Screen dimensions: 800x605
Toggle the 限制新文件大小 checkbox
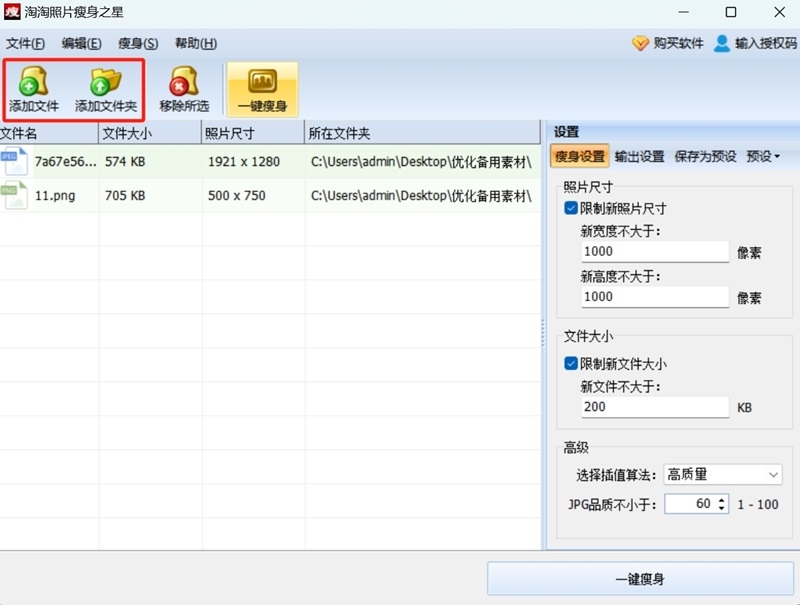571,363
